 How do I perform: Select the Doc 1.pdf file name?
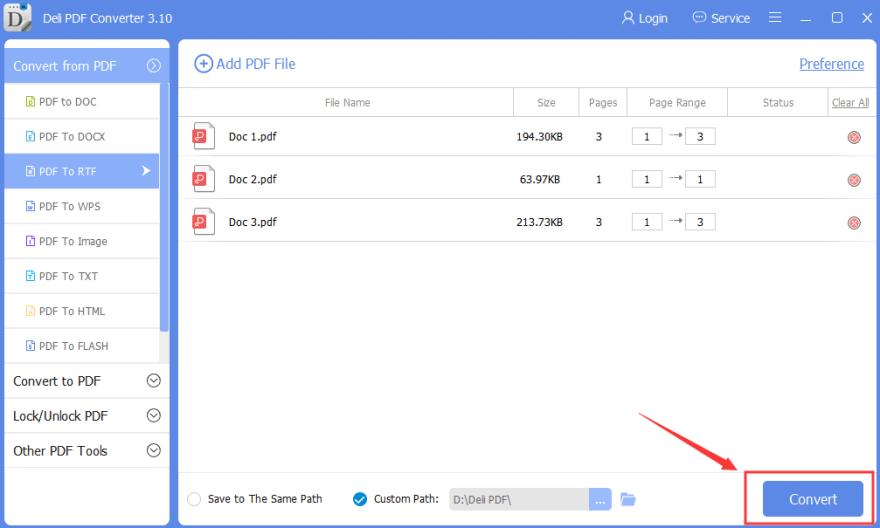coord(253,136)
